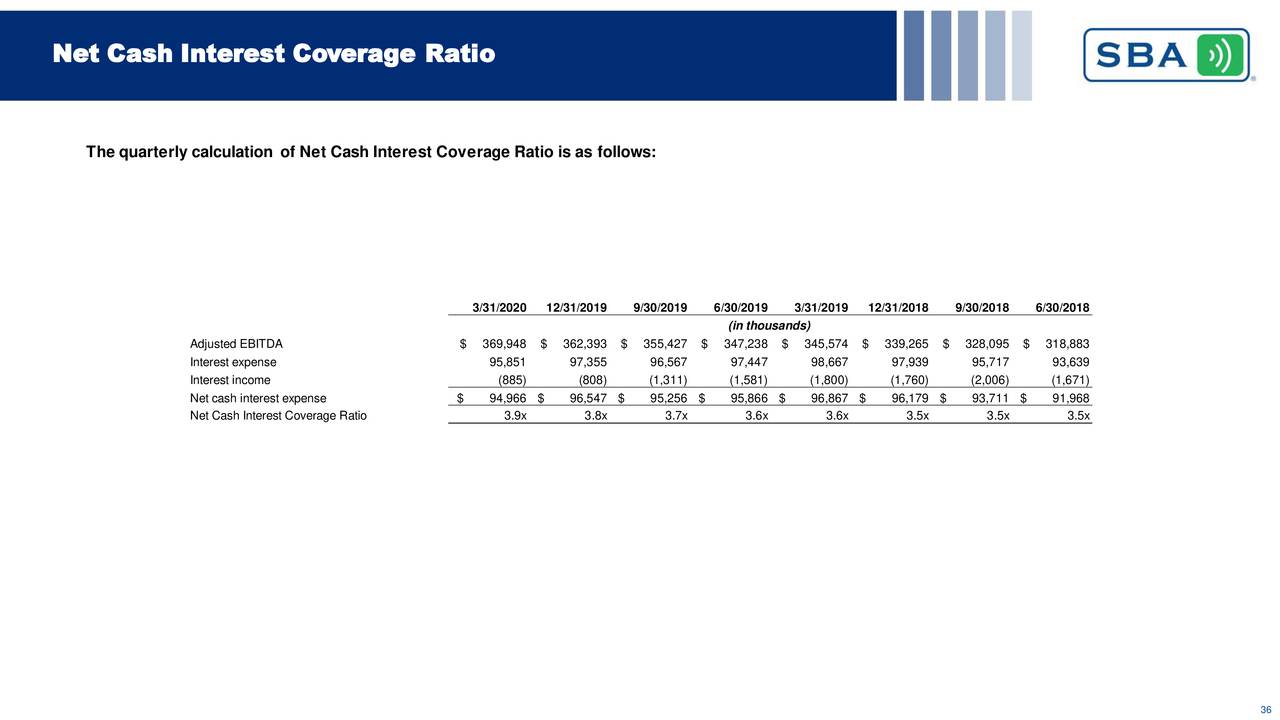Click the 9/30/2018 column header
1280x720 pixels.
982,307
